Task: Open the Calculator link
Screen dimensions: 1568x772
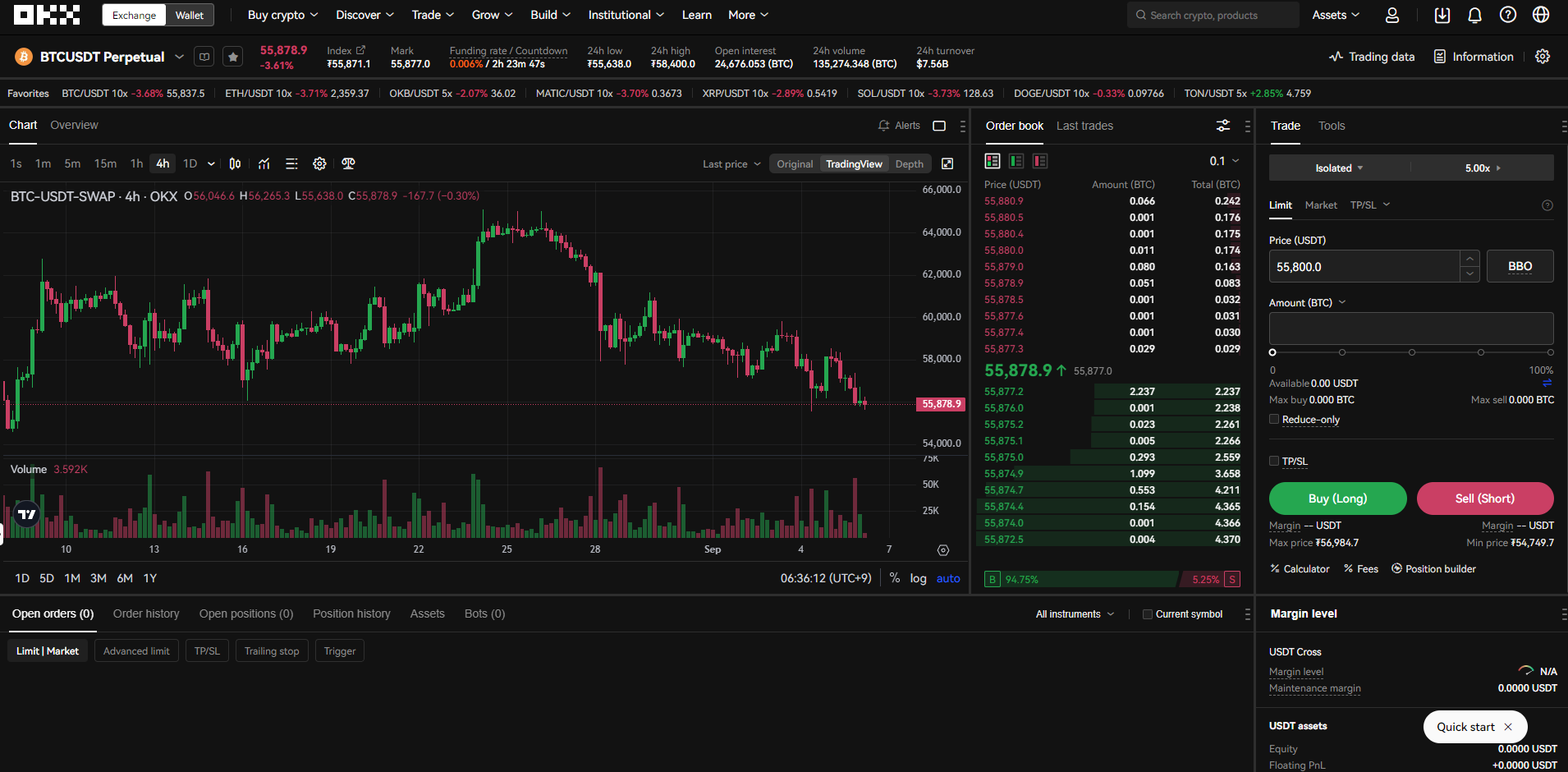Action: [x=1300, y=568]
